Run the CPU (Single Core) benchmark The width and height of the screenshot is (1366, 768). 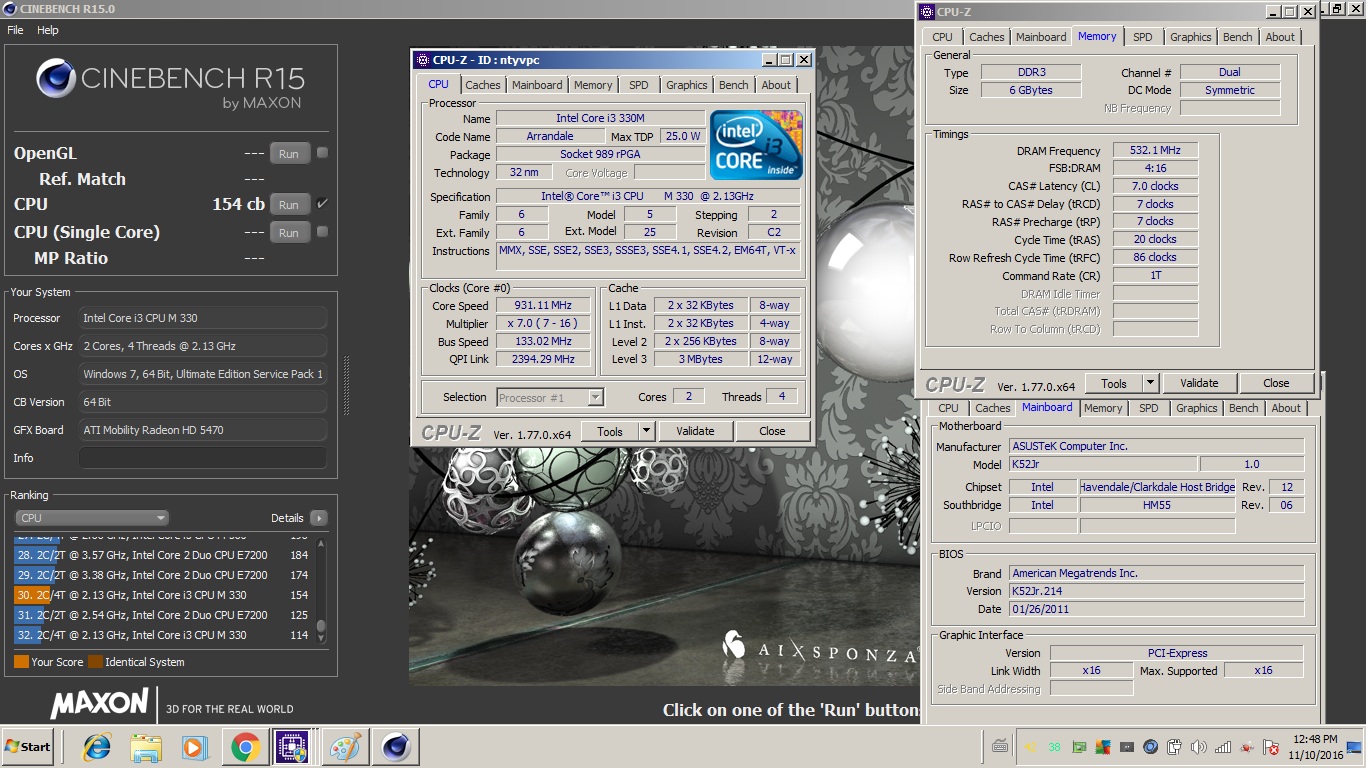289,233
